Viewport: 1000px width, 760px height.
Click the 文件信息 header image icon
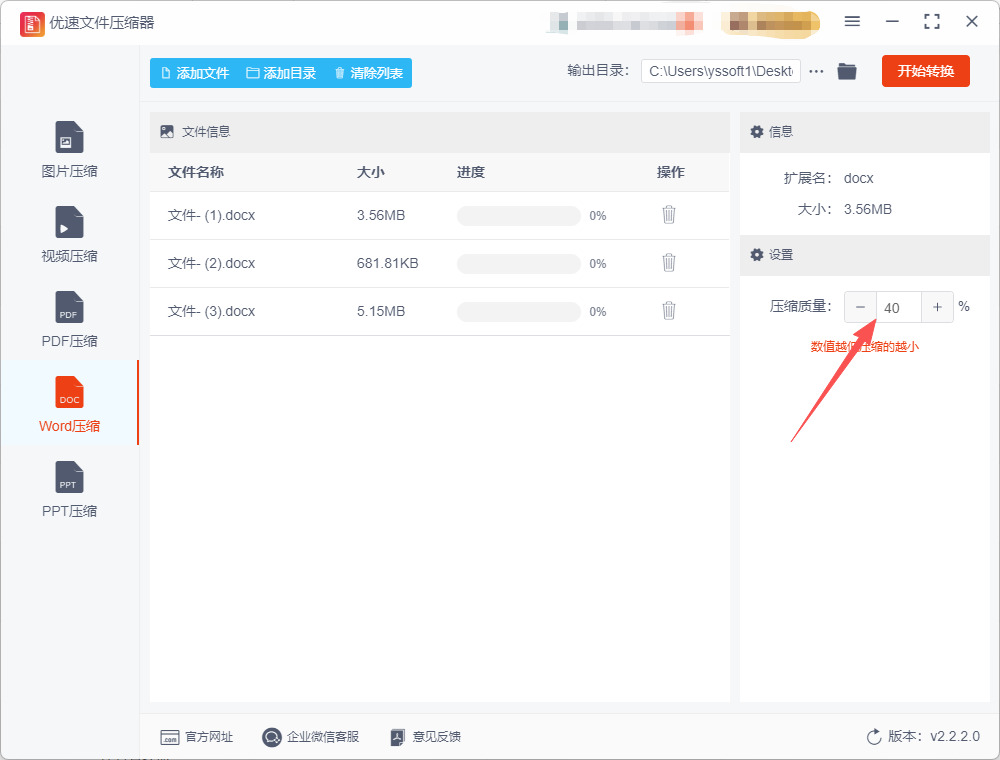tap(167, 132)
